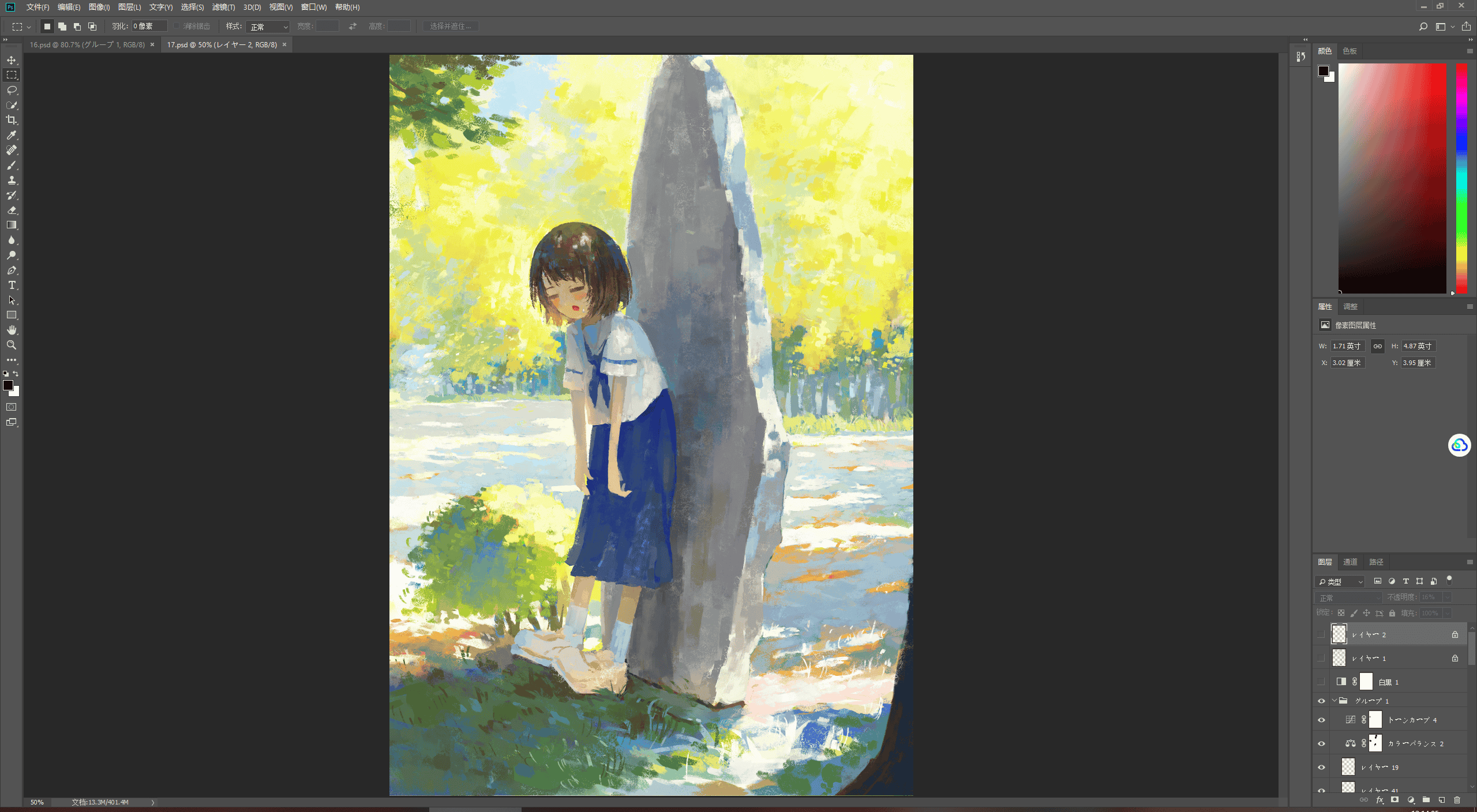
Task: Open the 图像(I) menu
Action: (99, 7)
